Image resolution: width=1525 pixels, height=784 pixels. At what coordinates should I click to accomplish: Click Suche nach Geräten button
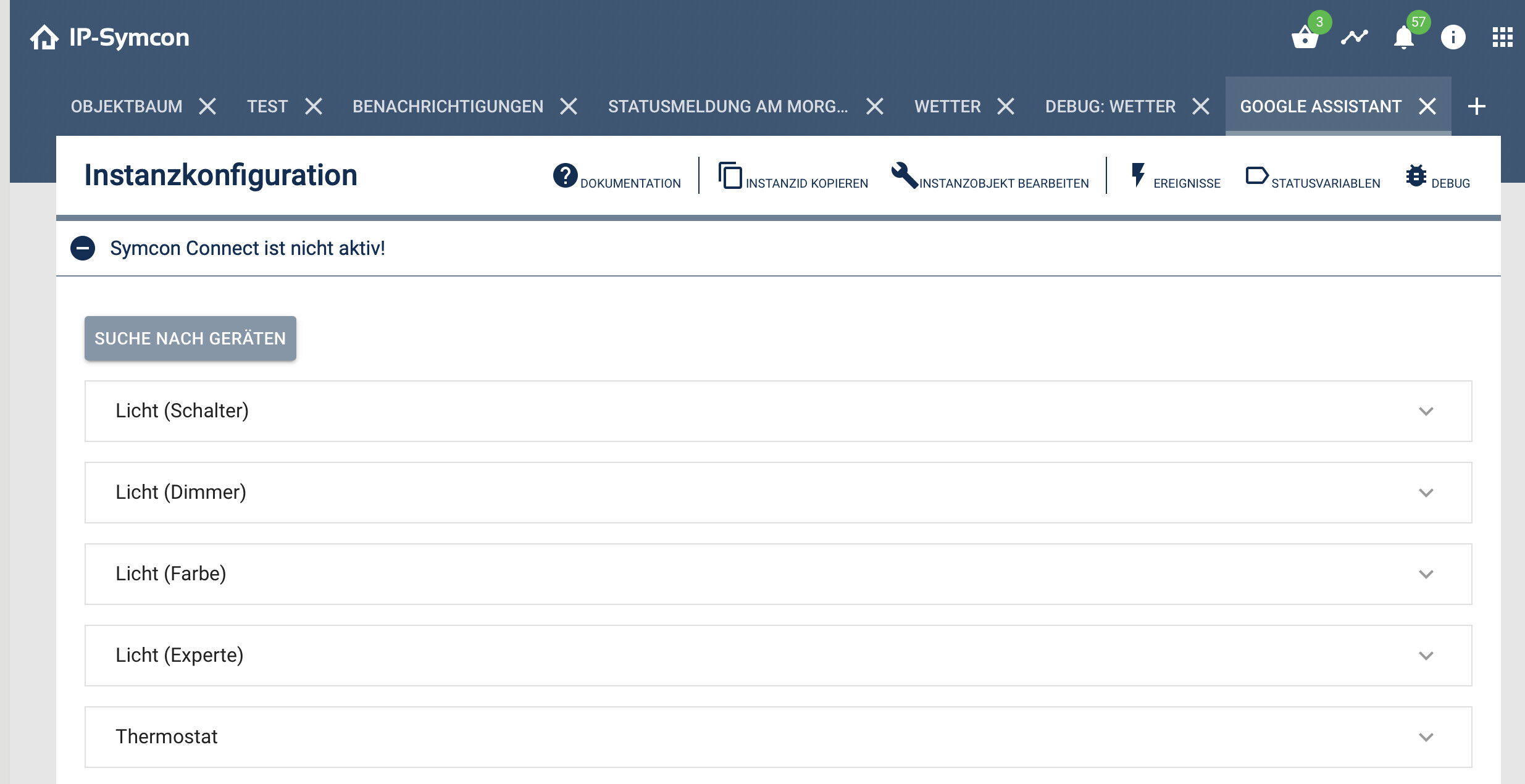[x=190, y=338]
